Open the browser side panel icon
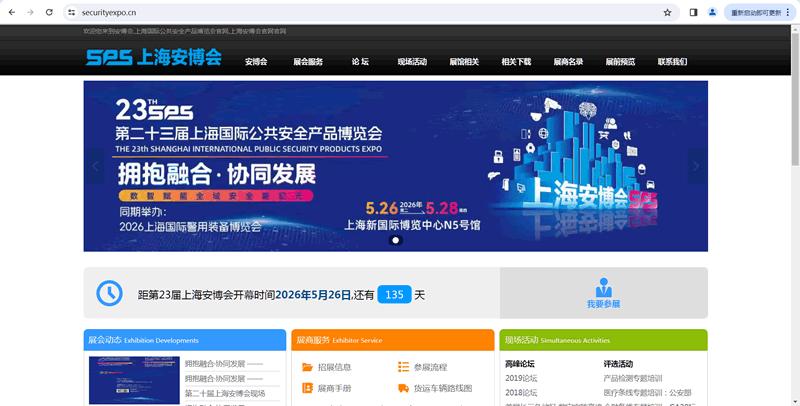This screenshot has height=406, width=800. click(x=694, y=12)
